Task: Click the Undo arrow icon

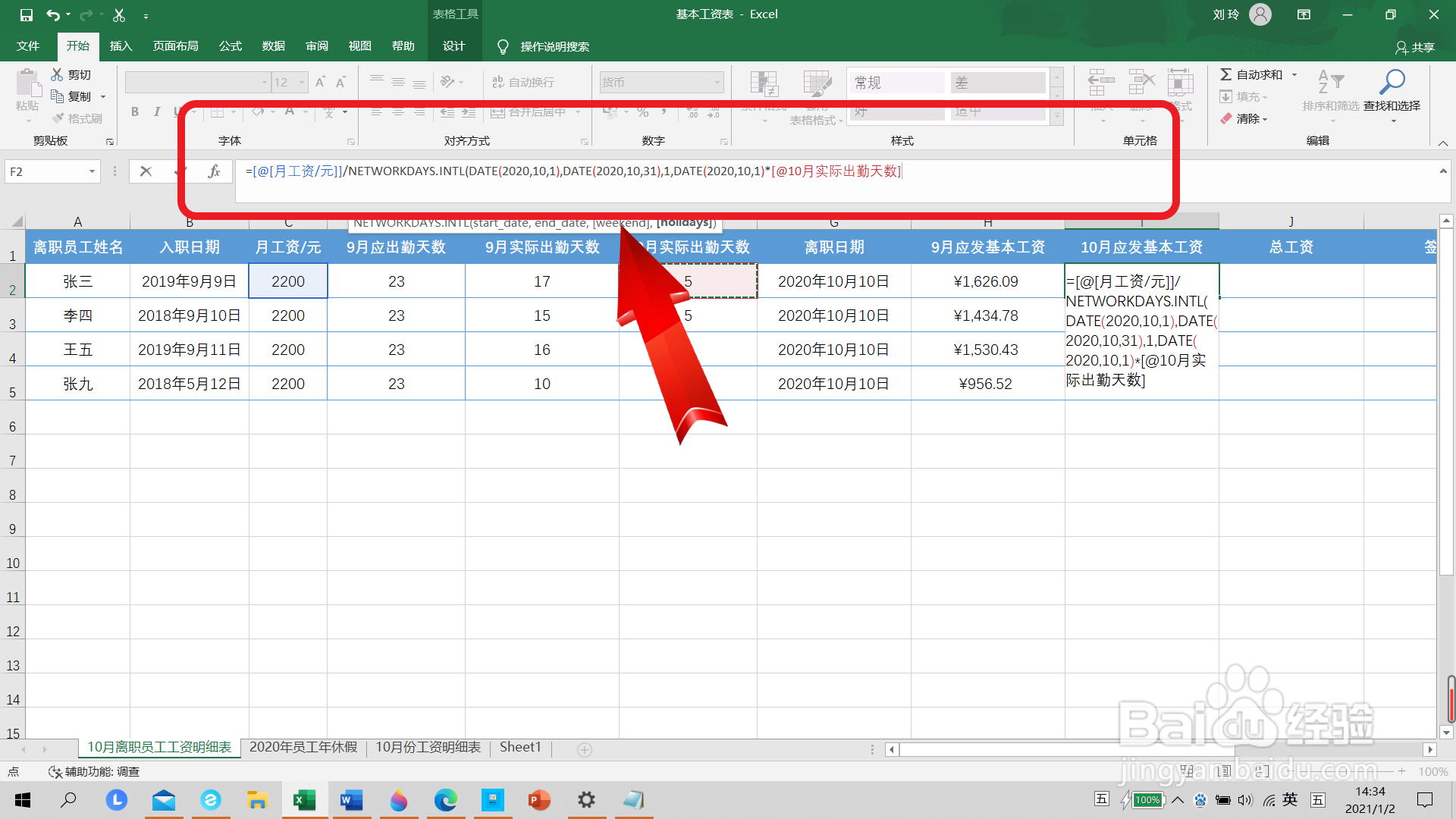Action: [x=52, y=14]
